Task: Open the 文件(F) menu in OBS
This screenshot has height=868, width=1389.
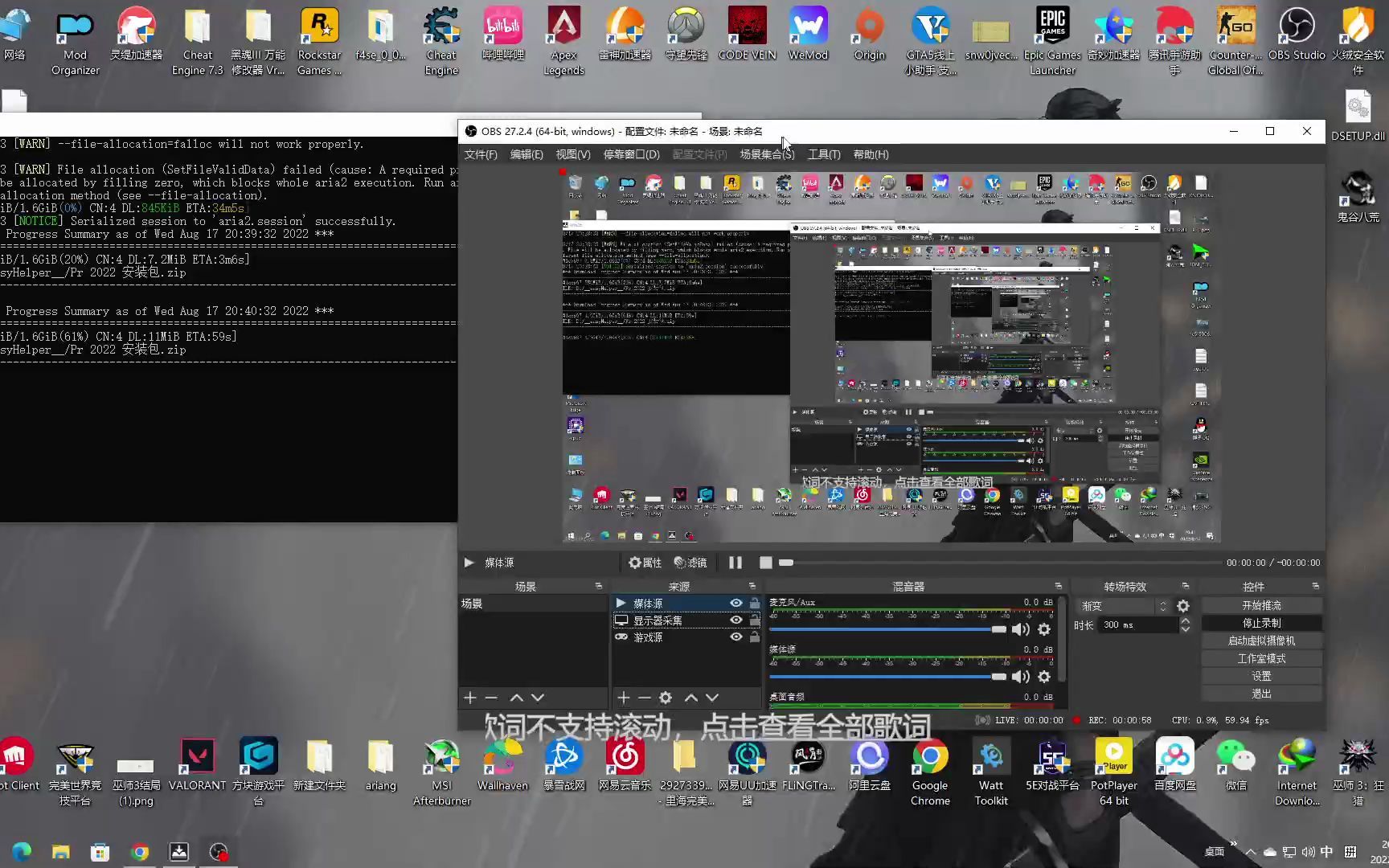Action: (481, 154)
